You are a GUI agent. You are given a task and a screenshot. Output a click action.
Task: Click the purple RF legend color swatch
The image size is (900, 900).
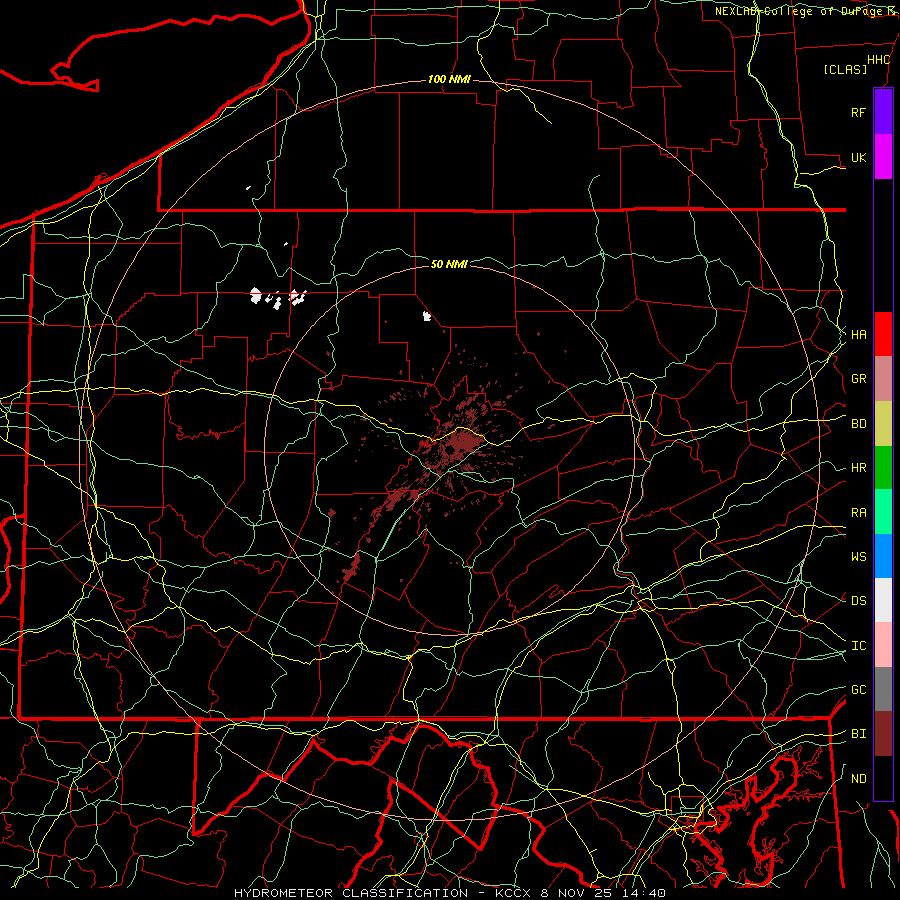pos(883,112)
